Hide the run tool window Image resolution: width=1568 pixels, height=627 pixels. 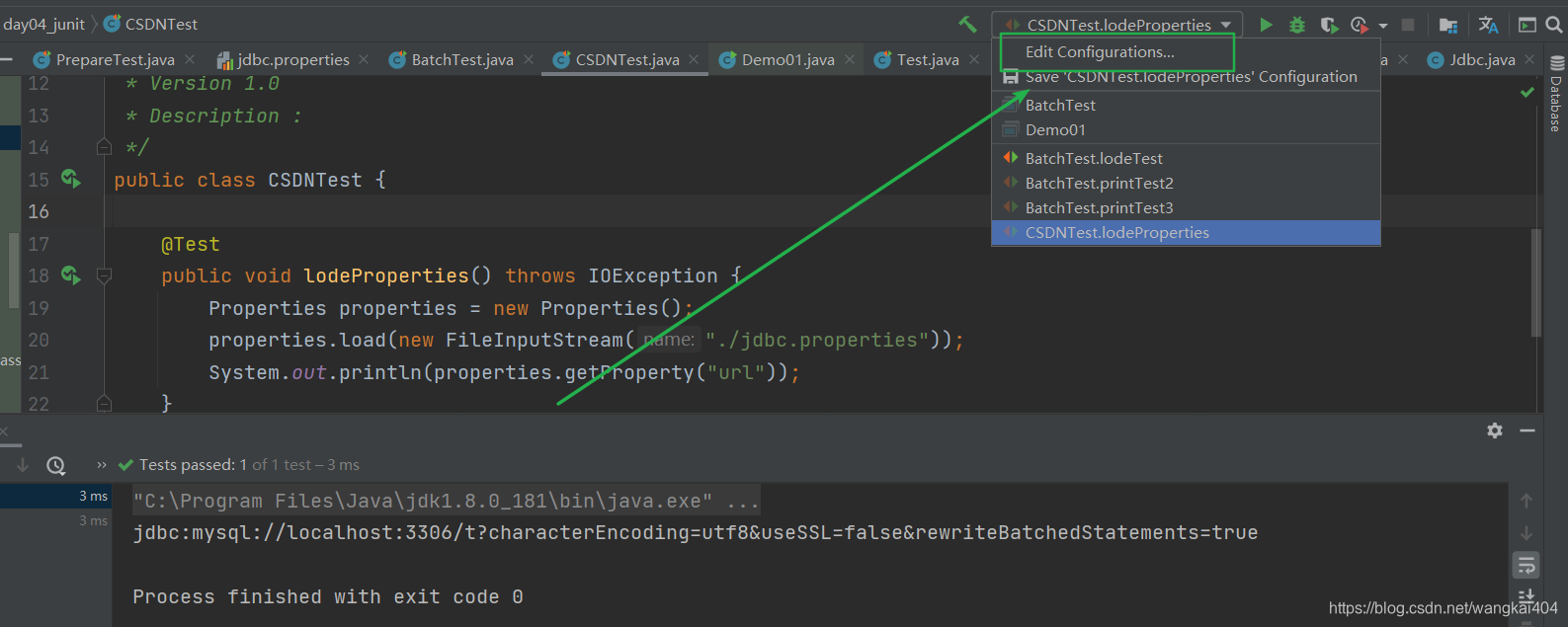click(1527, 431)
